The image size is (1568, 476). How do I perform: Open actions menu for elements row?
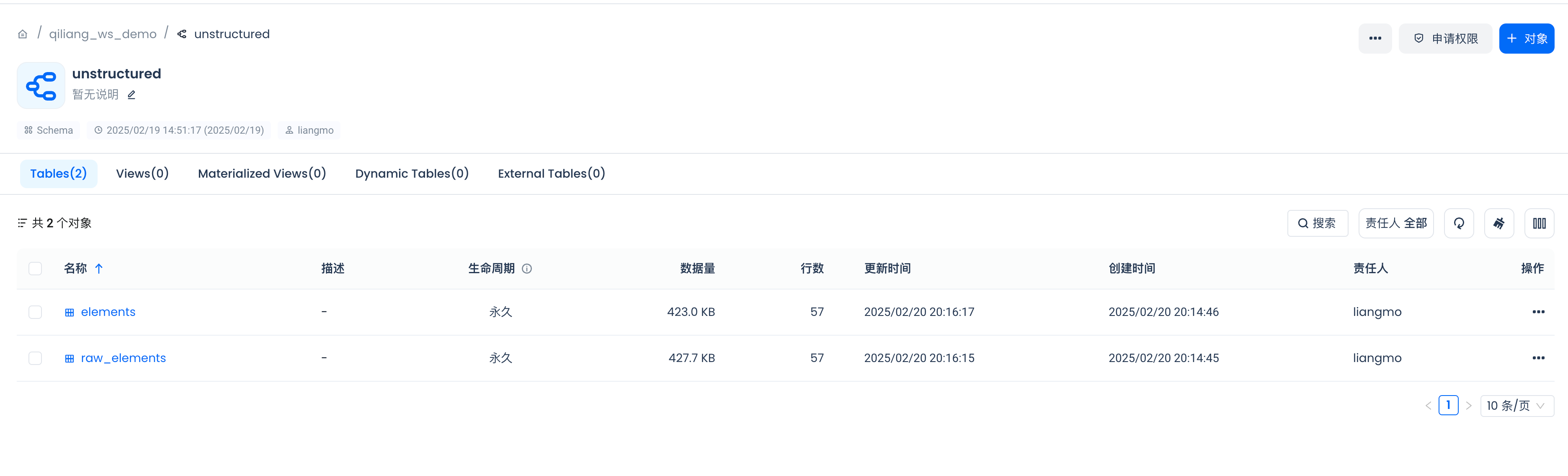pyautogui.click(x=1538, y=312)
